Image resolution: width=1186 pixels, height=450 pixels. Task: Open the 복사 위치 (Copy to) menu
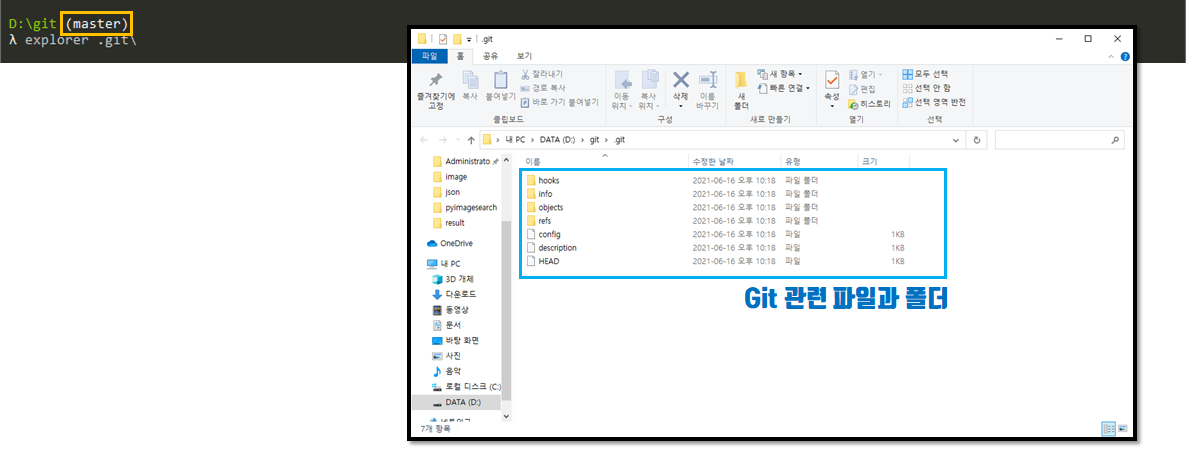point(649,90)
